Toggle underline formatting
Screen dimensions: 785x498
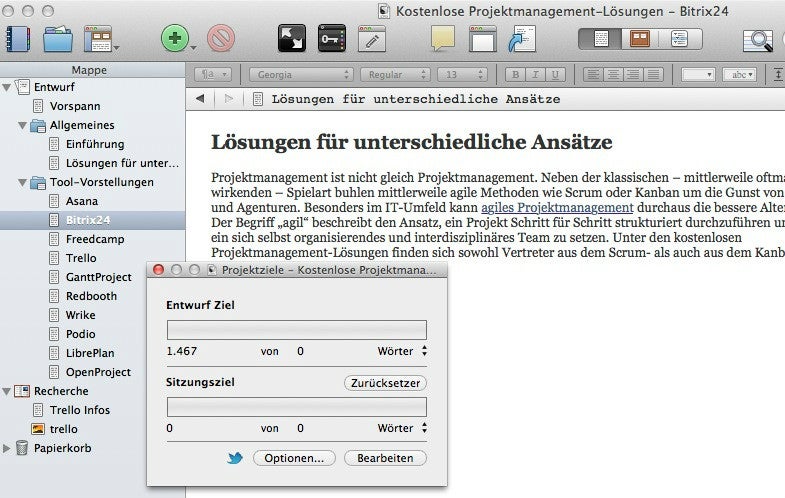tap(555, 75)
